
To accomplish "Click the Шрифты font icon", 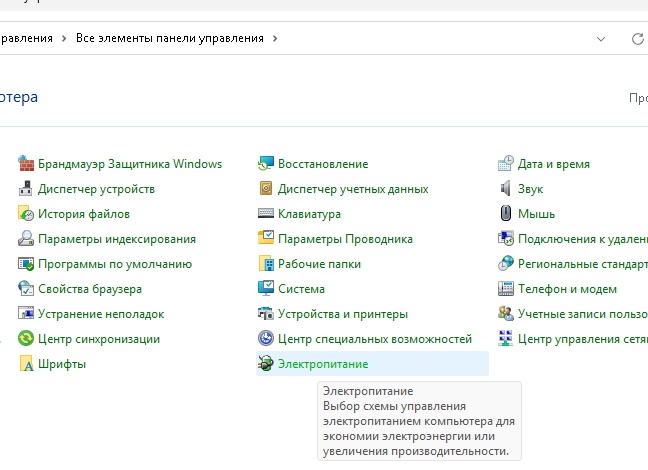I will pos(26,363).
